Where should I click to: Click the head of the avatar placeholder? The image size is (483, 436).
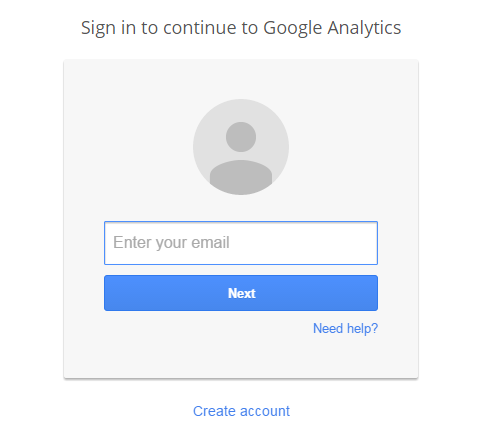point(241,137)
